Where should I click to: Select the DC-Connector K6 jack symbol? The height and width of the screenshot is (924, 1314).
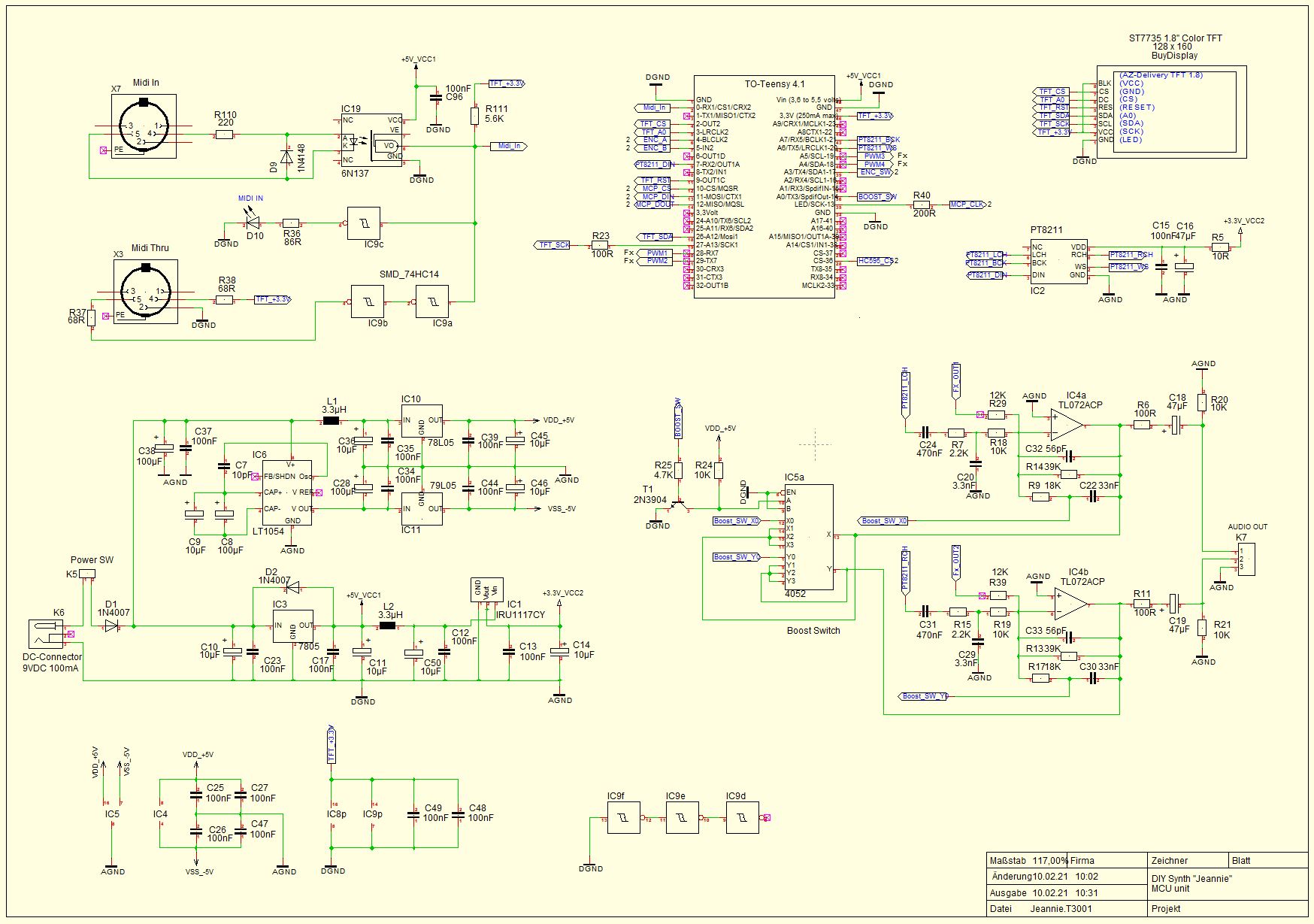[47, 635]
